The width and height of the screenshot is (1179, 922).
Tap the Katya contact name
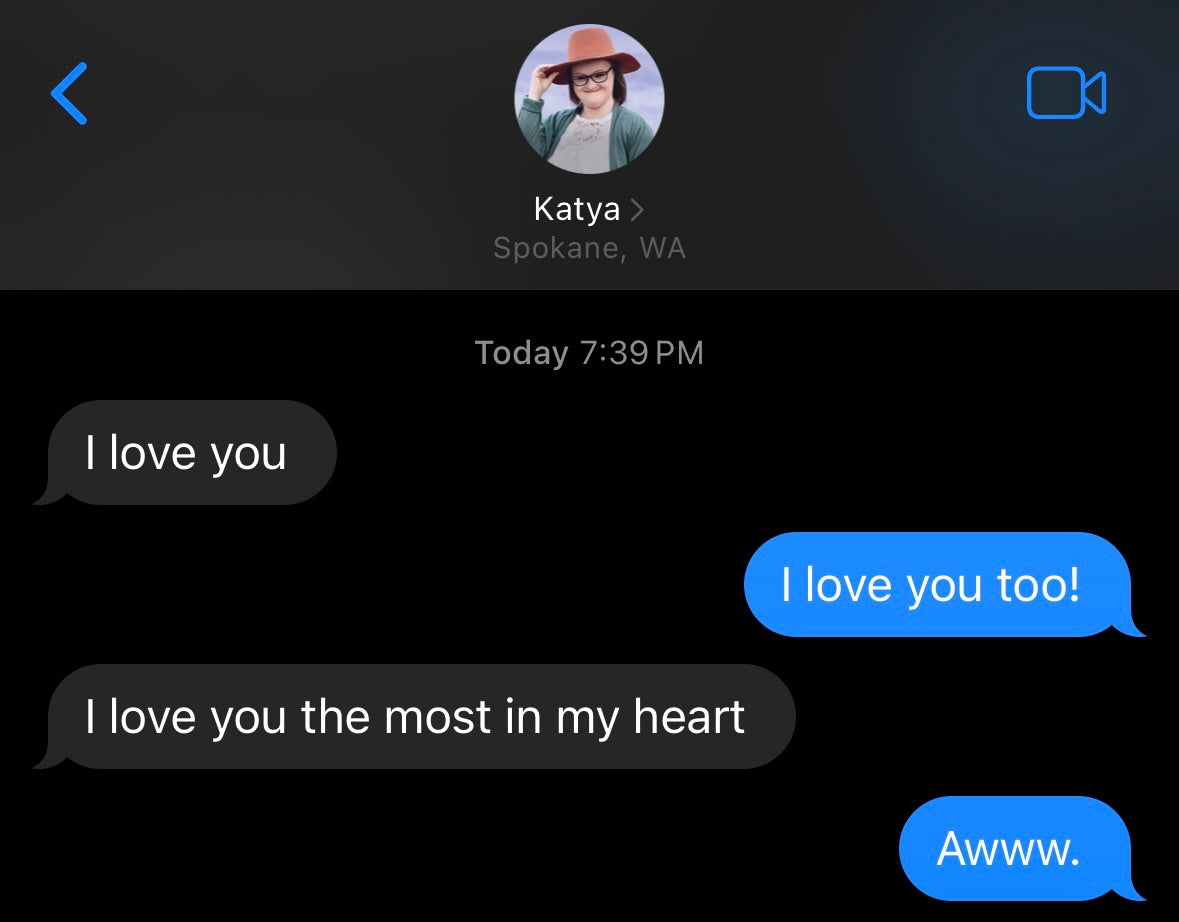tap(577, 210)
